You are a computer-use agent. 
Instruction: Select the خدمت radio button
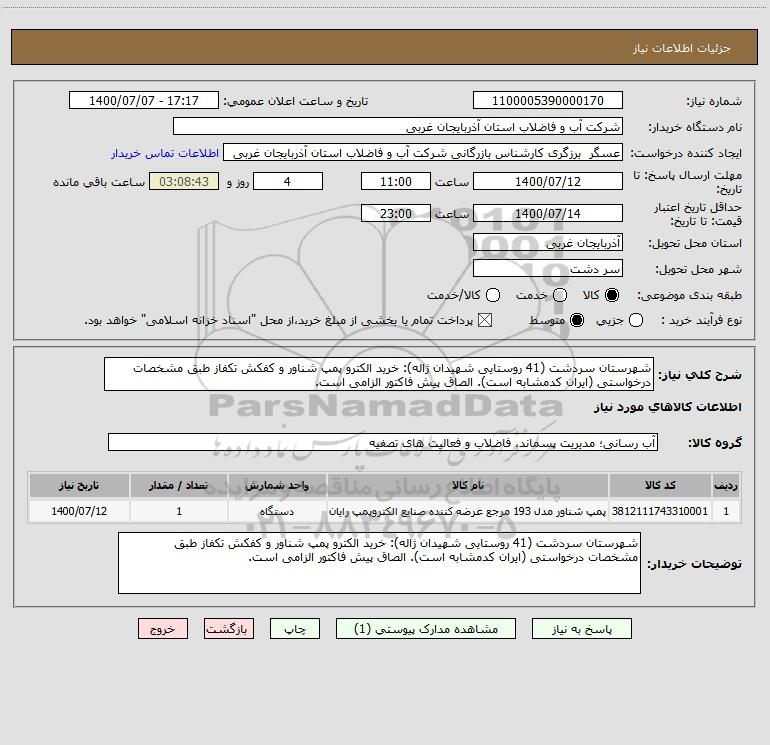[560, 295]
